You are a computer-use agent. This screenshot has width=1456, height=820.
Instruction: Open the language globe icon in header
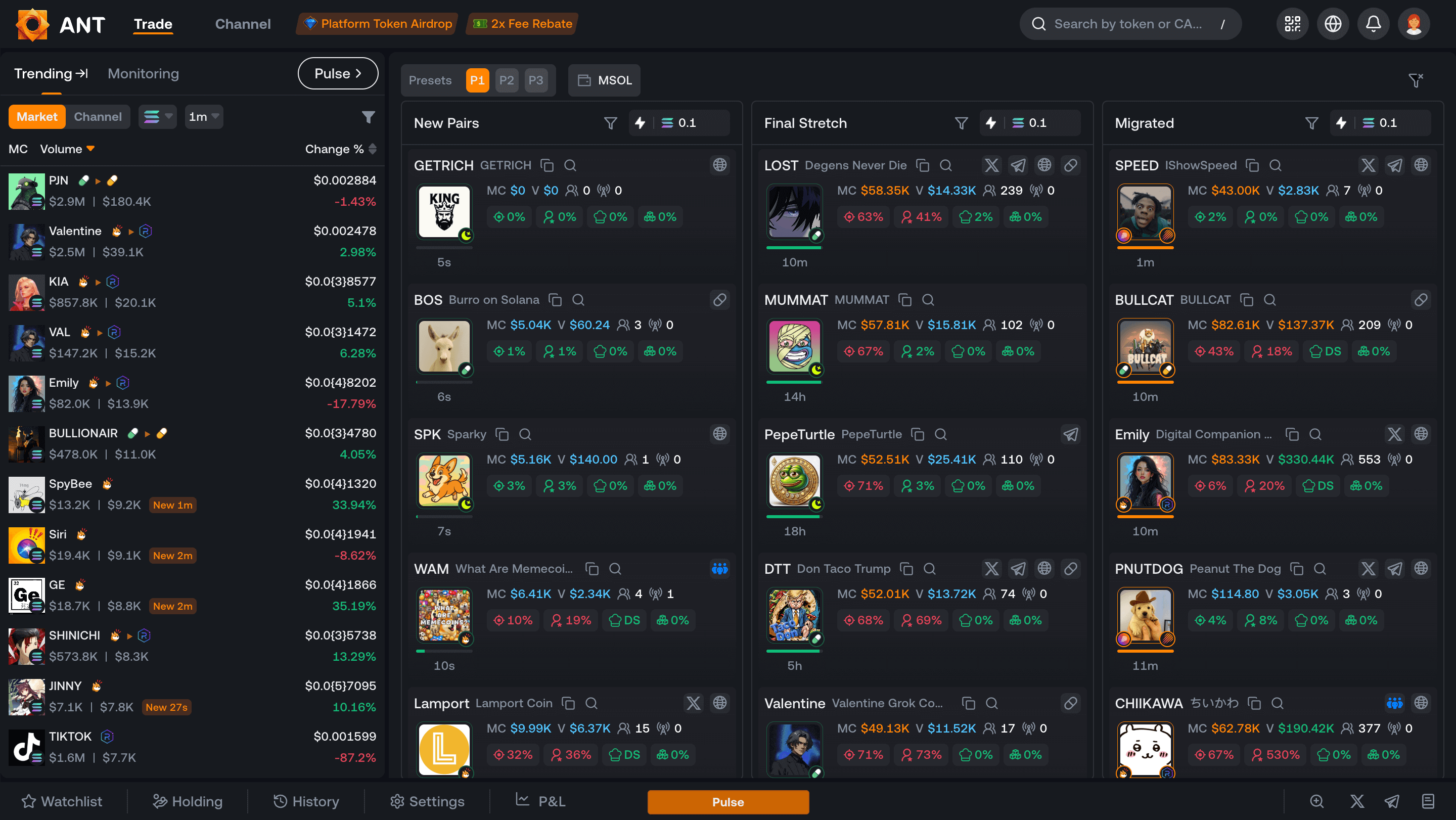pos(1333,24)
